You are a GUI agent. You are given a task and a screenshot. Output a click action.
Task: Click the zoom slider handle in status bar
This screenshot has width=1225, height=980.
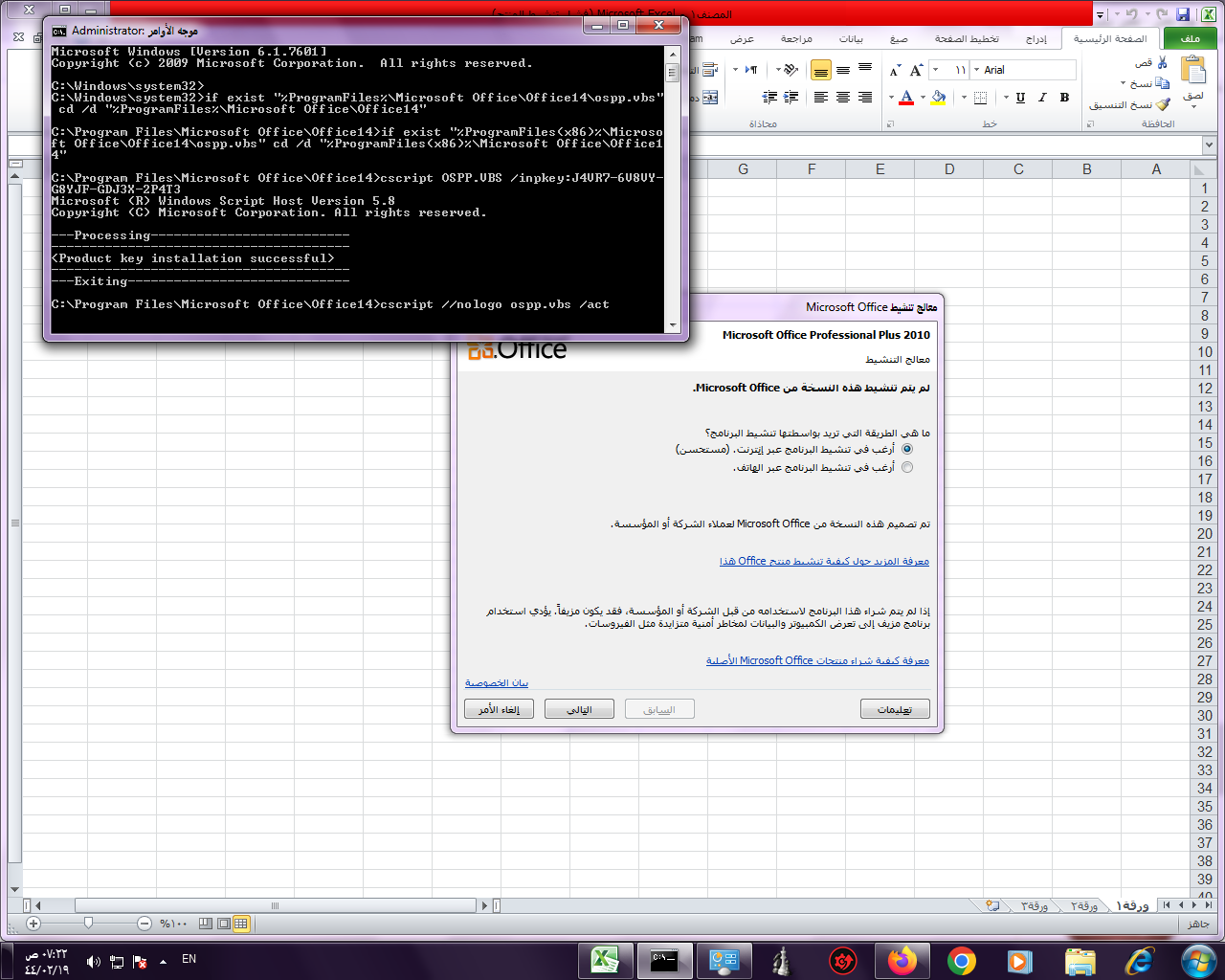(88, 924)
